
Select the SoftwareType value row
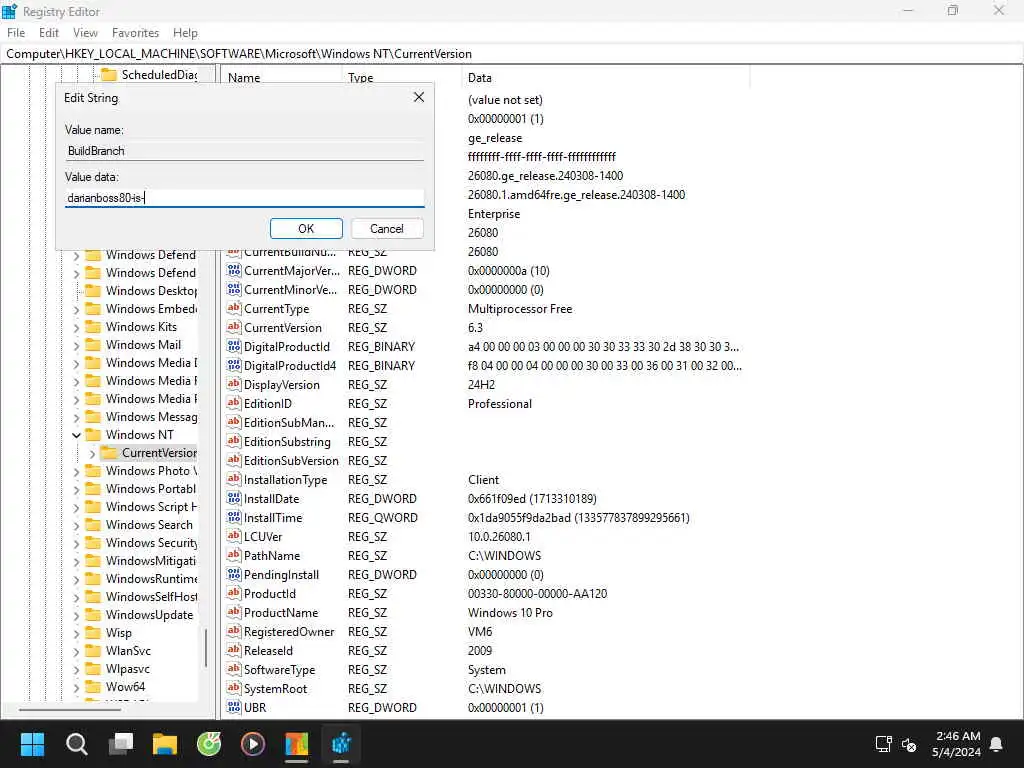[x=487, y=669]
